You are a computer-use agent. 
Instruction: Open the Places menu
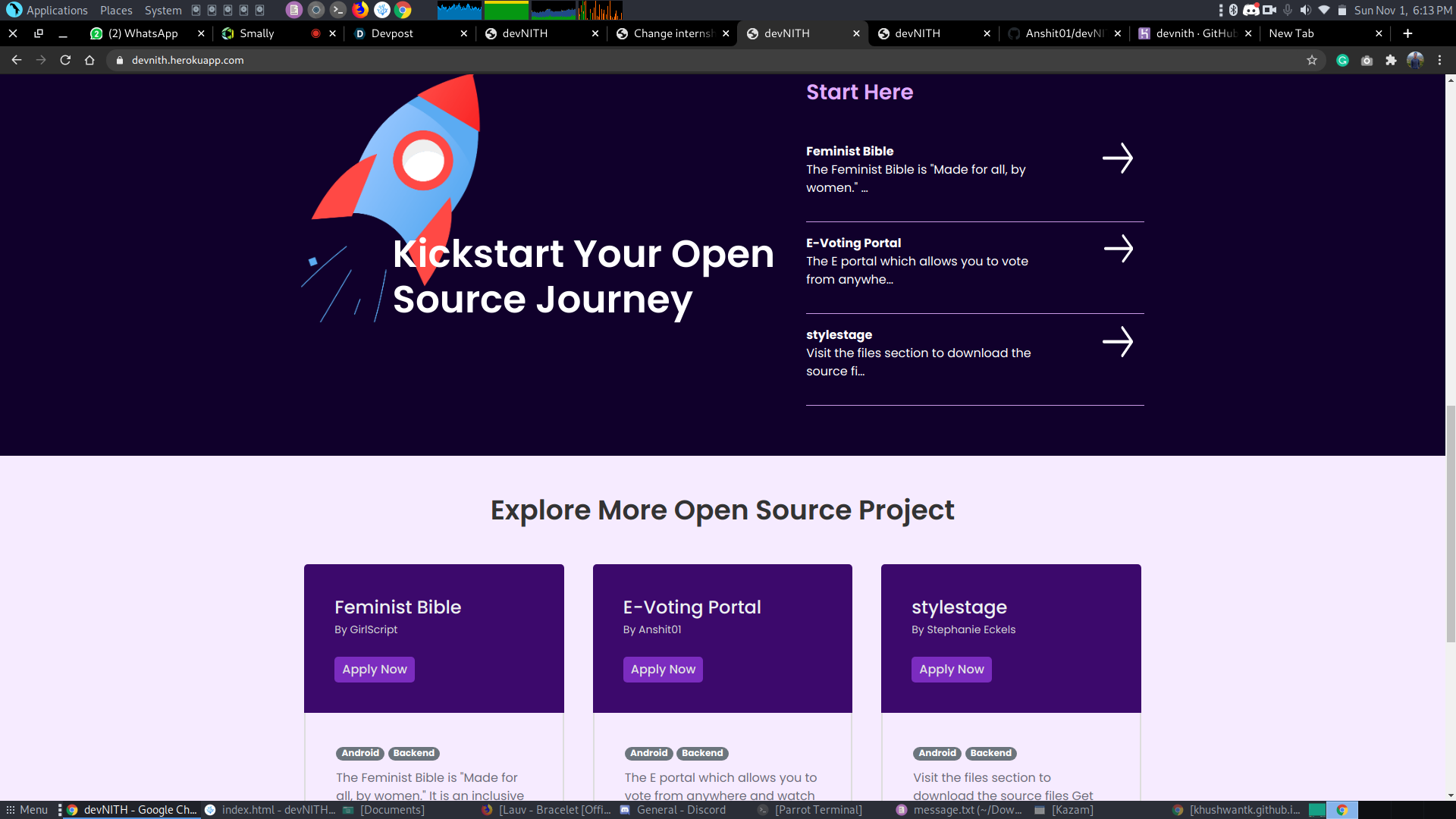pyautogui.click(x=116, y=11)
